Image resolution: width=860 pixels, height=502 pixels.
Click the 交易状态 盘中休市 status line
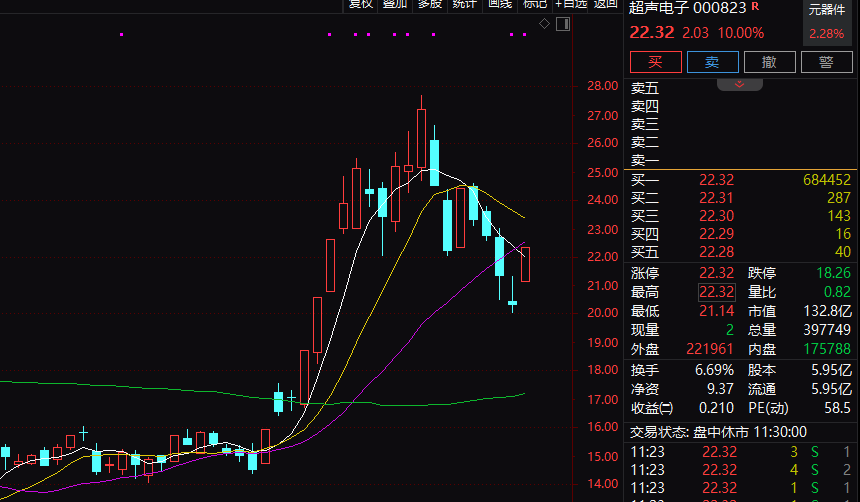[718, 432]
